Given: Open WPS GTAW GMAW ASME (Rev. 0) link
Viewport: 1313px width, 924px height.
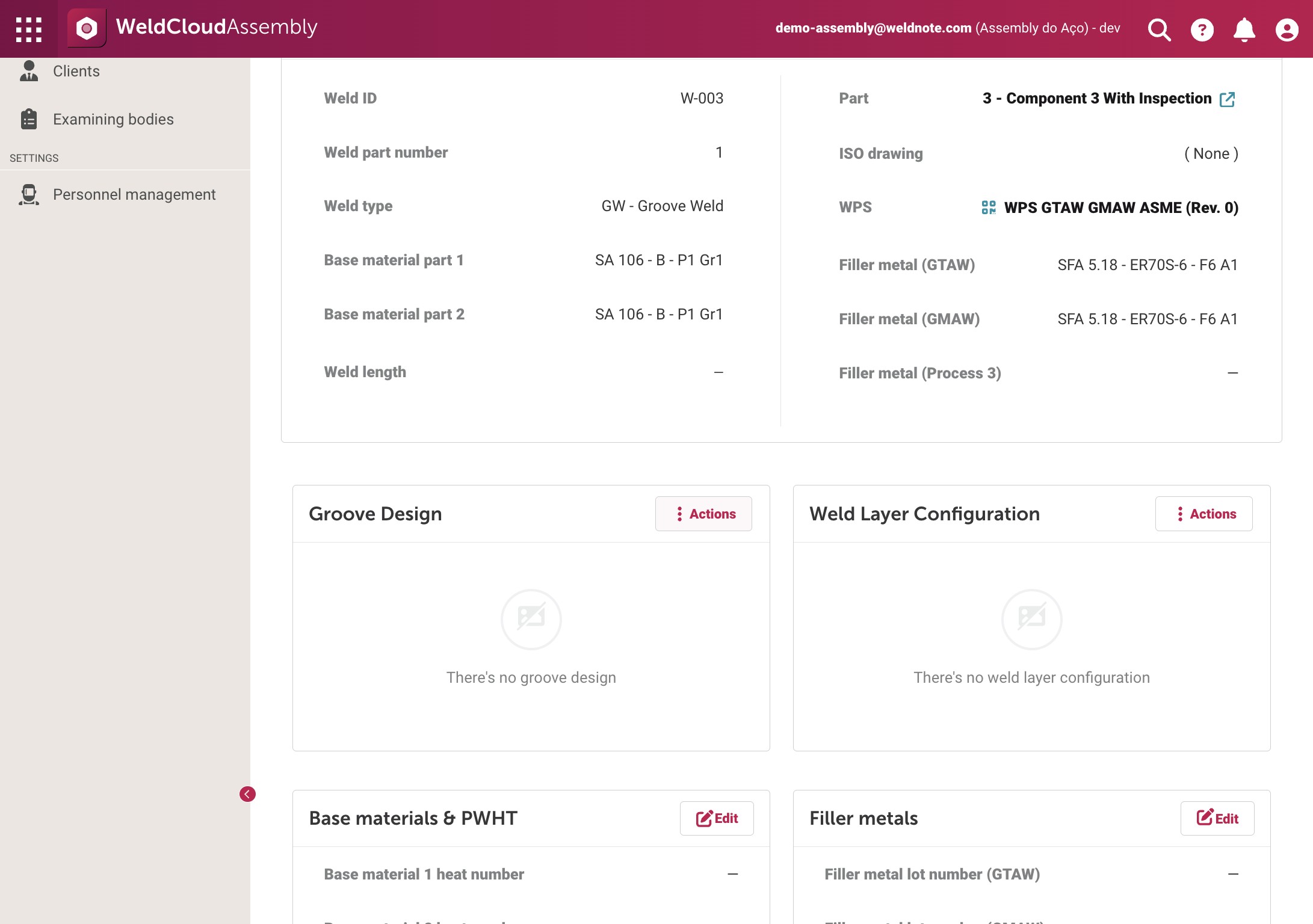Looking at the screenshot, I should [x=1121, y=208].
